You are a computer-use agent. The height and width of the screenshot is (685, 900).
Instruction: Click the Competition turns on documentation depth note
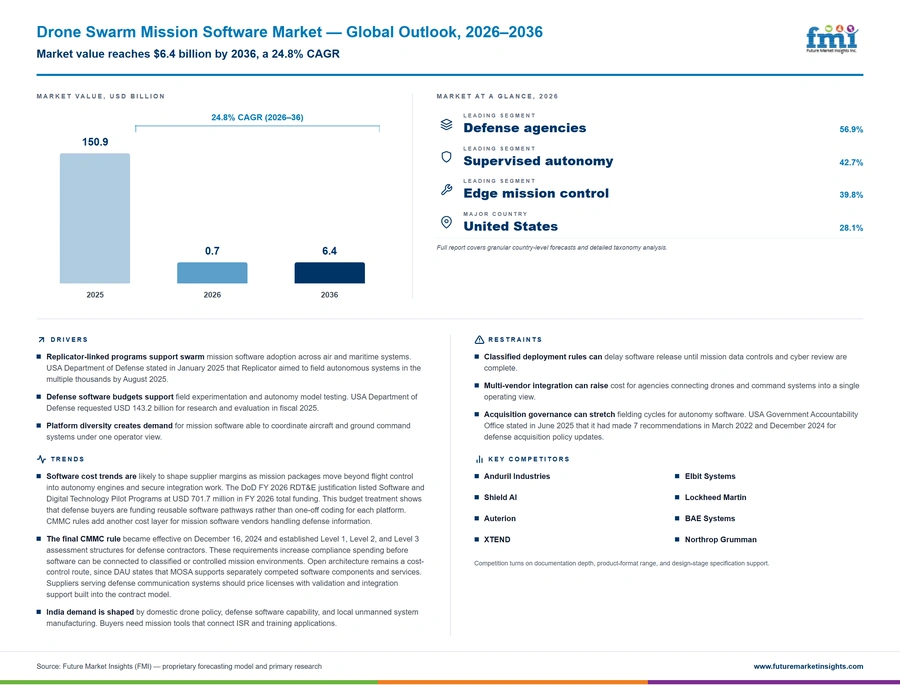tap(622, 563)
